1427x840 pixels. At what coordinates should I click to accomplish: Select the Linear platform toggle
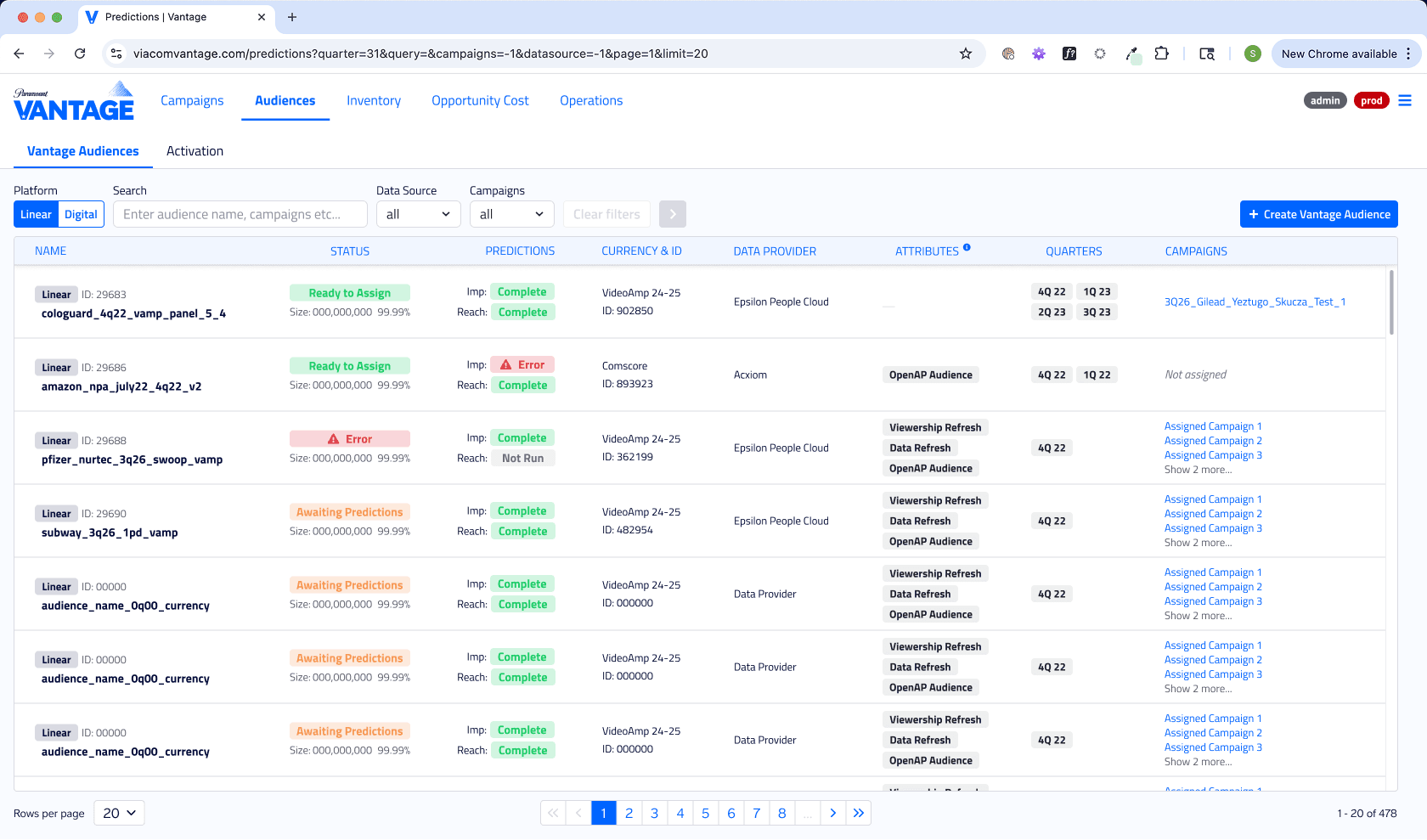[x=36, y=214]
